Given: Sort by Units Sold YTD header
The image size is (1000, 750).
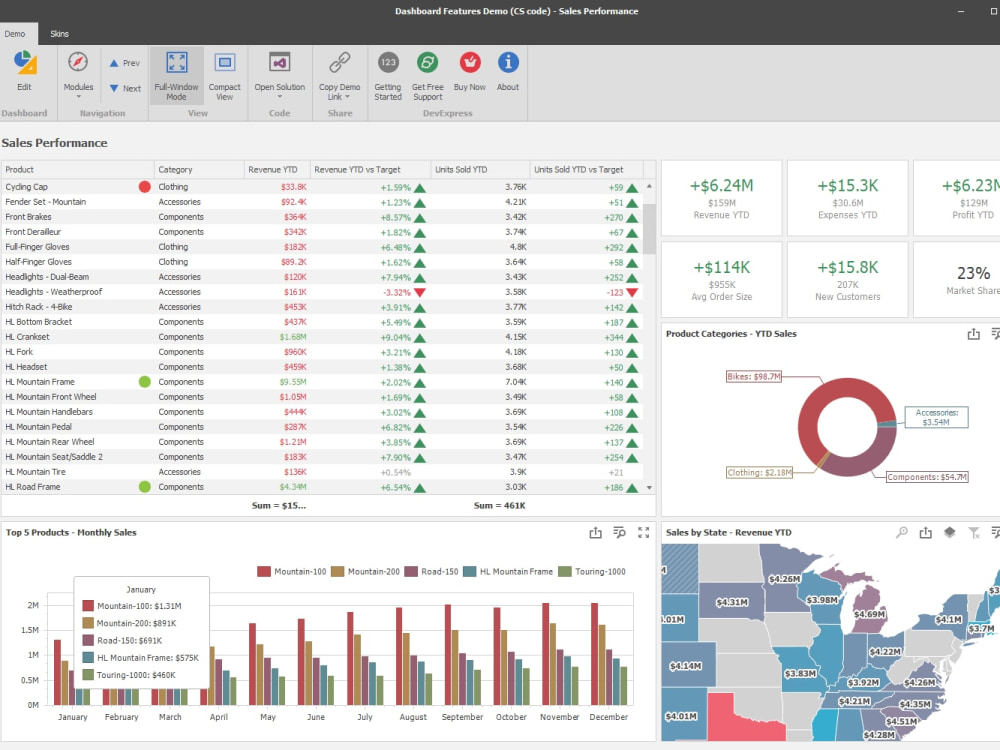Looking at the screenshot, I should pyautogui.click(x=480, y=170).
